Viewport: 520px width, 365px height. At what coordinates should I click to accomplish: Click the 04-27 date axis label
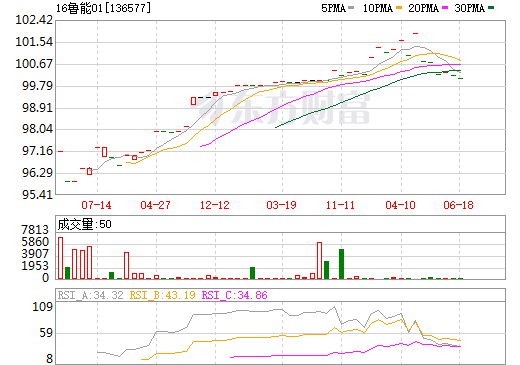click(x=155, y=205)
